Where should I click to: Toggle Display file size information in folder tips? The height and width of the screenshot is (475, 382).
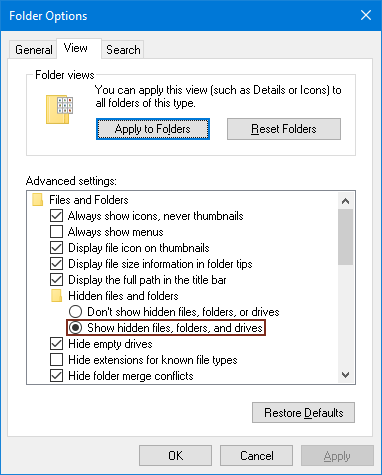(56, 264)
